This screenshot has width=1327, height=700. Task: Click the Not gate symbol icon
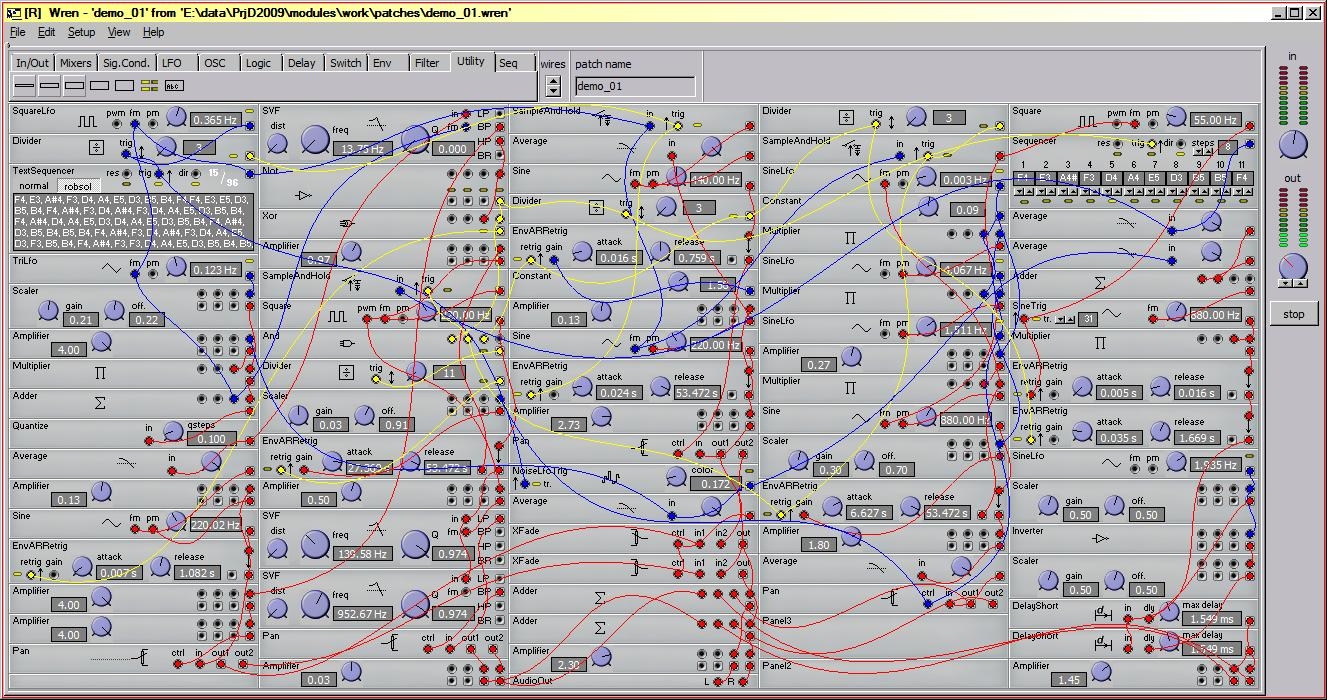click(304, 196)
